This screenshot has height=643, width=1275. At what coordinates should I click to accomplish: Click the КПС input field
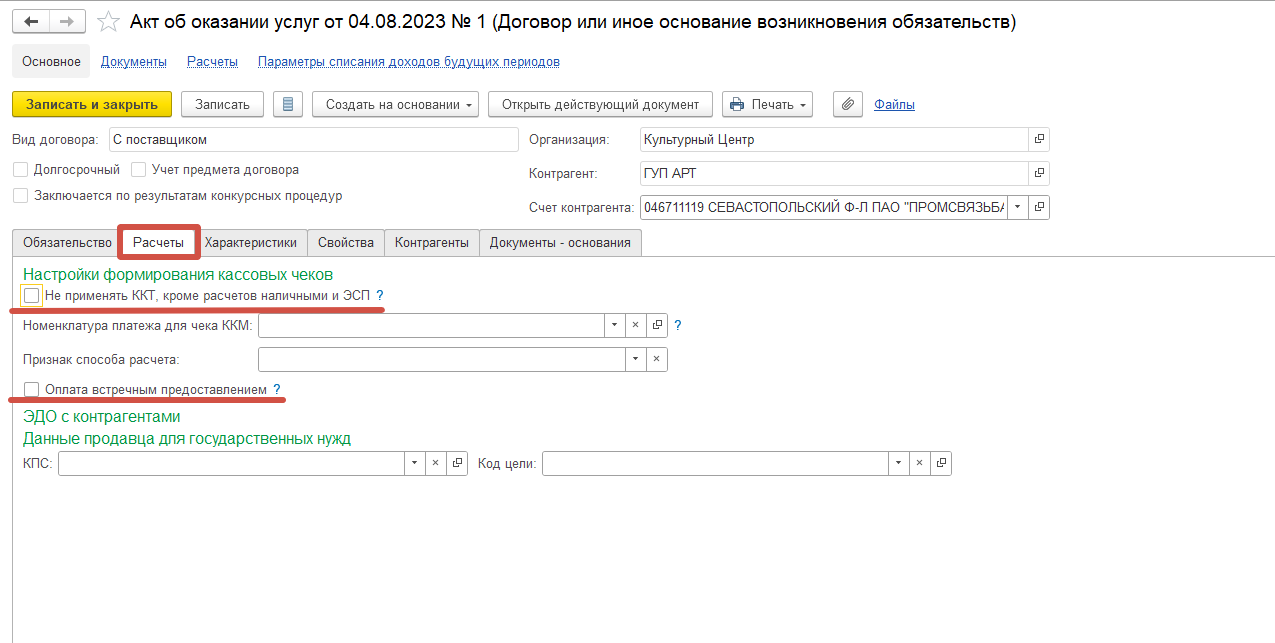[x=231, y=463]
